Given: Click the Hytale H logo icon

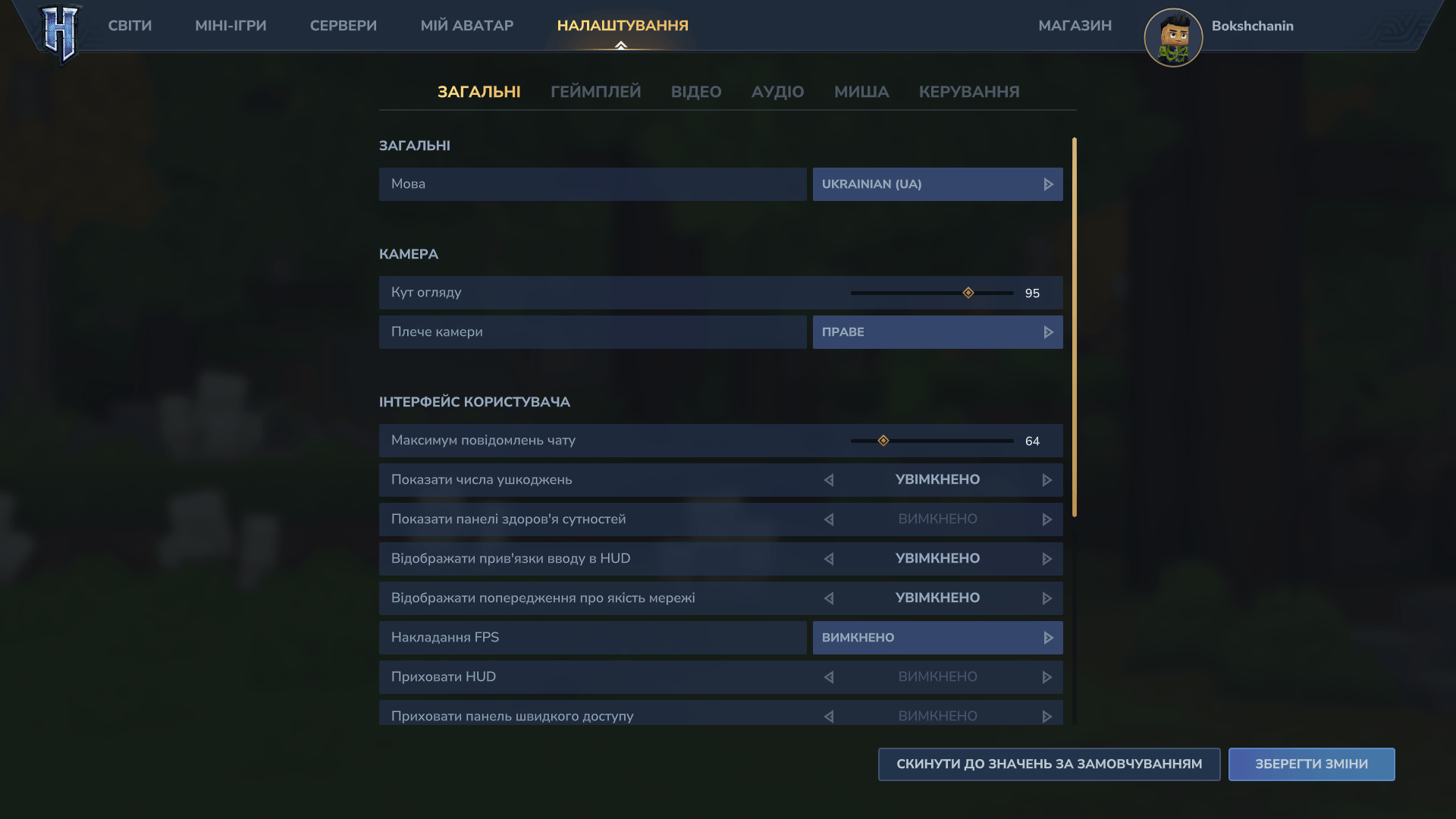Looking at the screenshot, I should pyautogui.click(x=60, y=33).
